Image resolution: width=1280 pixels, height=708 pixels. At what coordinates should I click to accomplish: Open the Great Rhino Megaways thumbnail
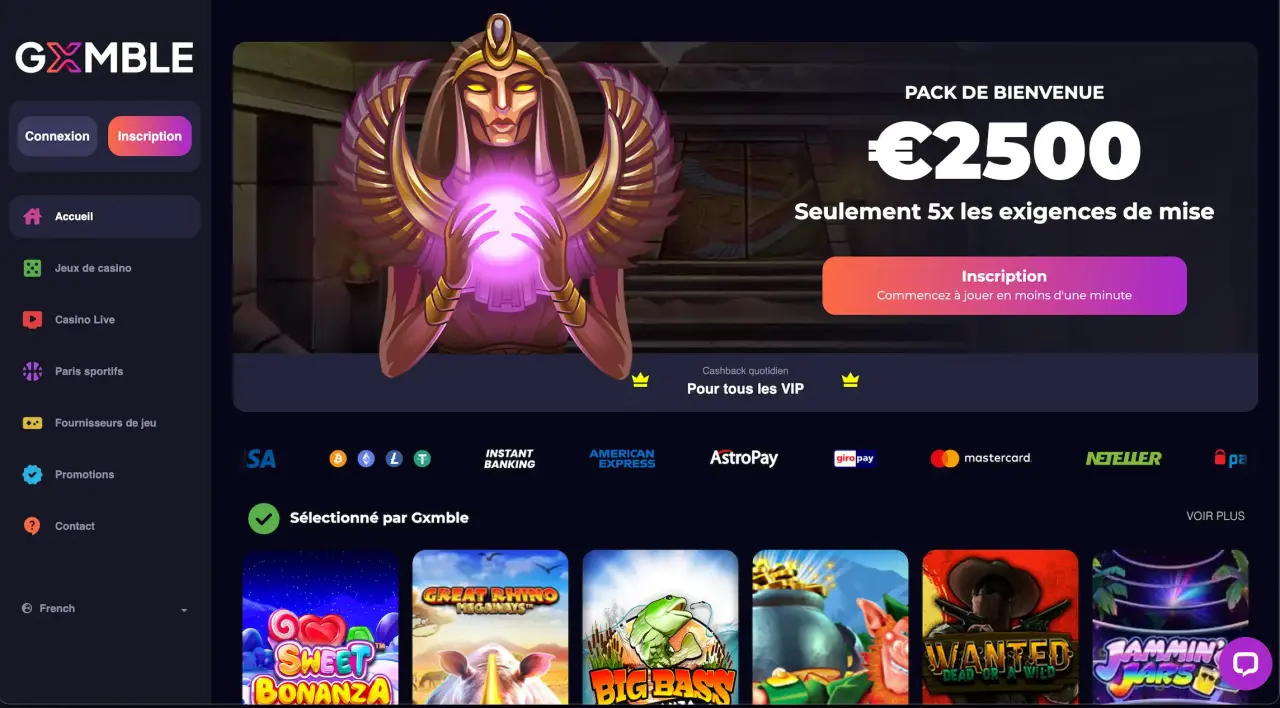click(x=490, y=628)
